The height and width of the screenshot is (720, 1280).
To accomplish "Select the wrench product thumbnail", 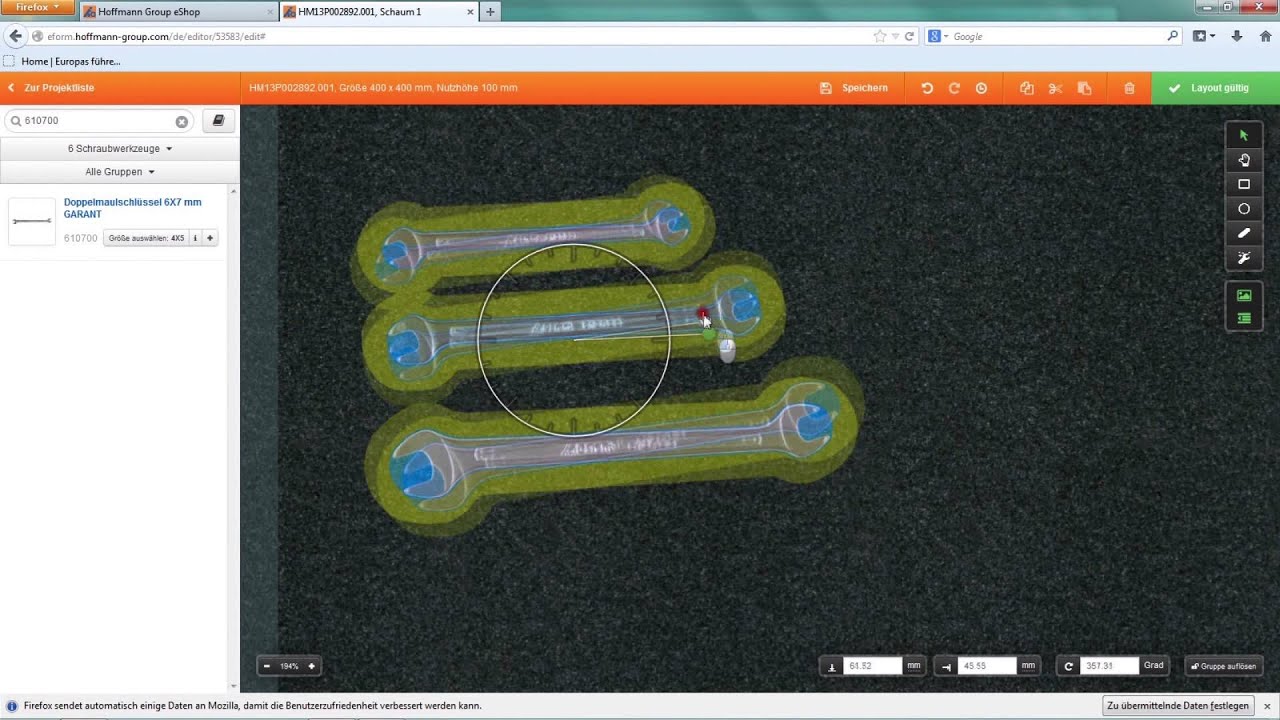I will click(32, 221).
